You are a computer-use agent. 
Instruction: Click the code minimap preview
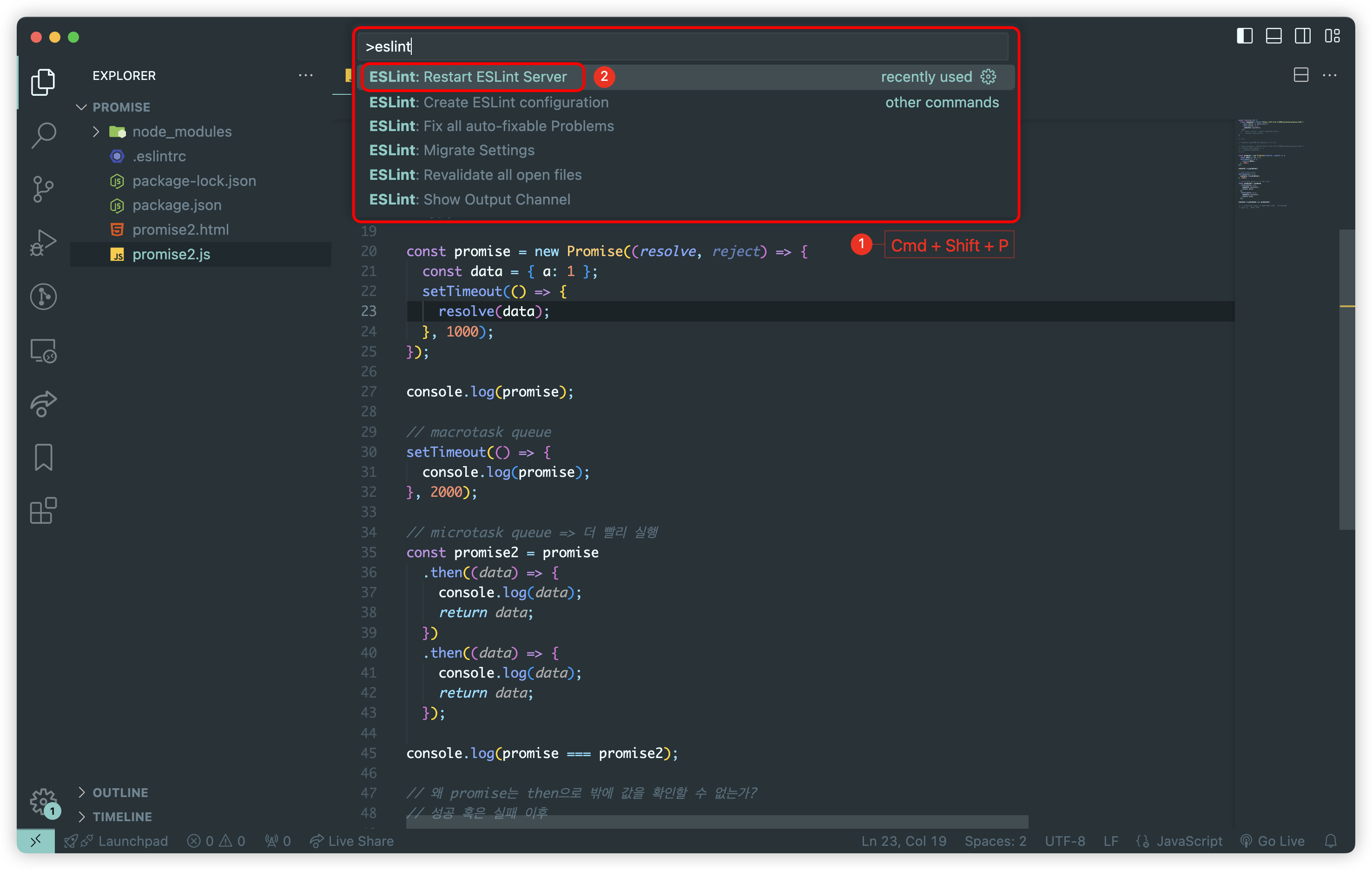(x=1271, y=164)
